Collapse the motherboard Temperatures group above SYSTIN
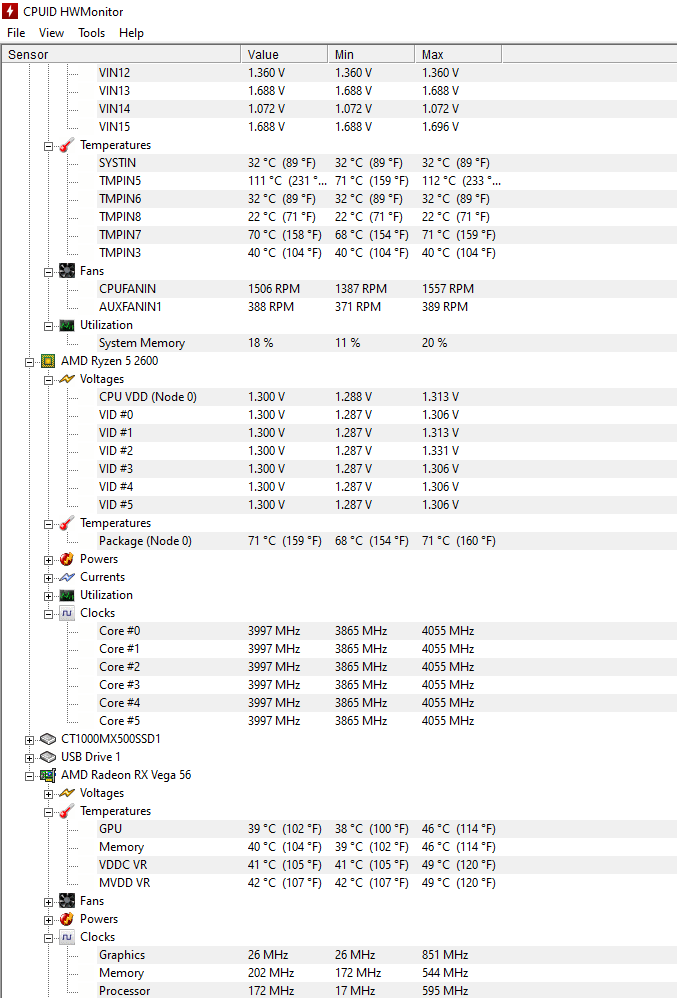The height and width of the screenshot is (998, 677). coord(48,146)
